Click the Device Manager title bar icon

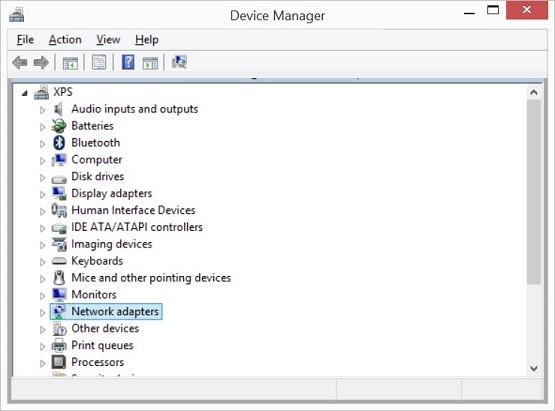point(16,15)
